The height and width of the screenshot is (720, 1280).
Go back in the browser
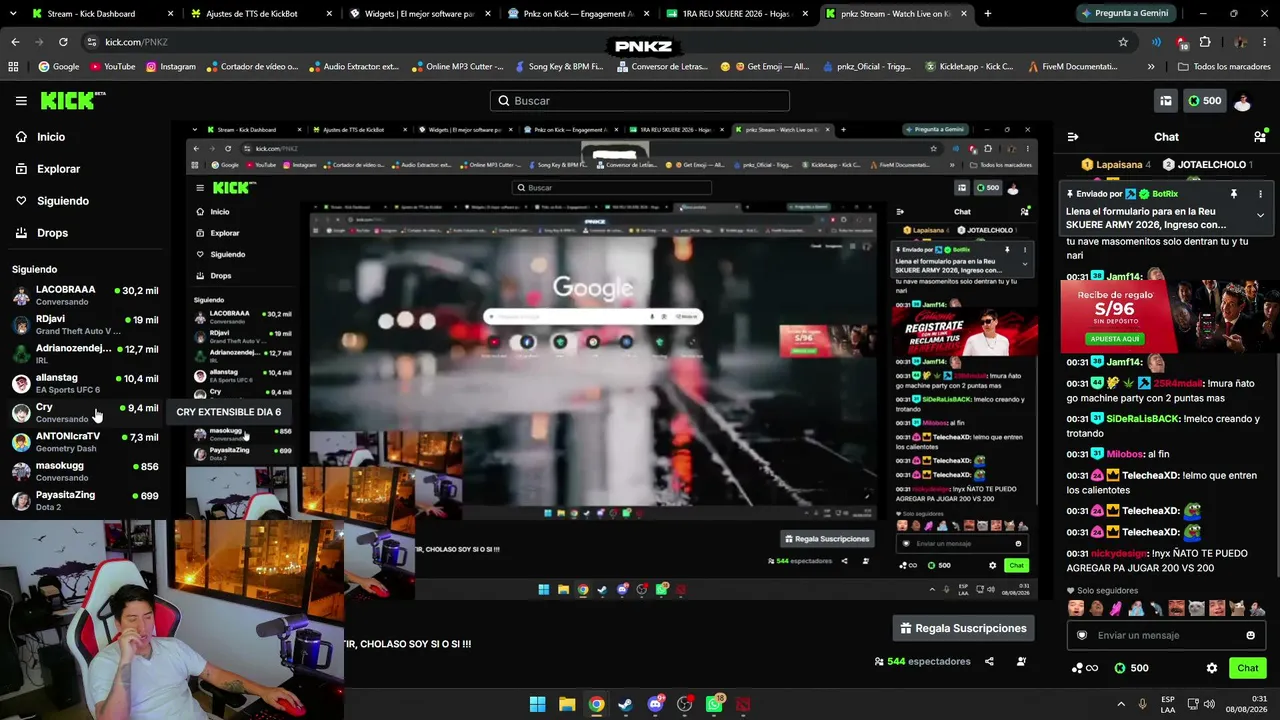click(x=15, y=42)
